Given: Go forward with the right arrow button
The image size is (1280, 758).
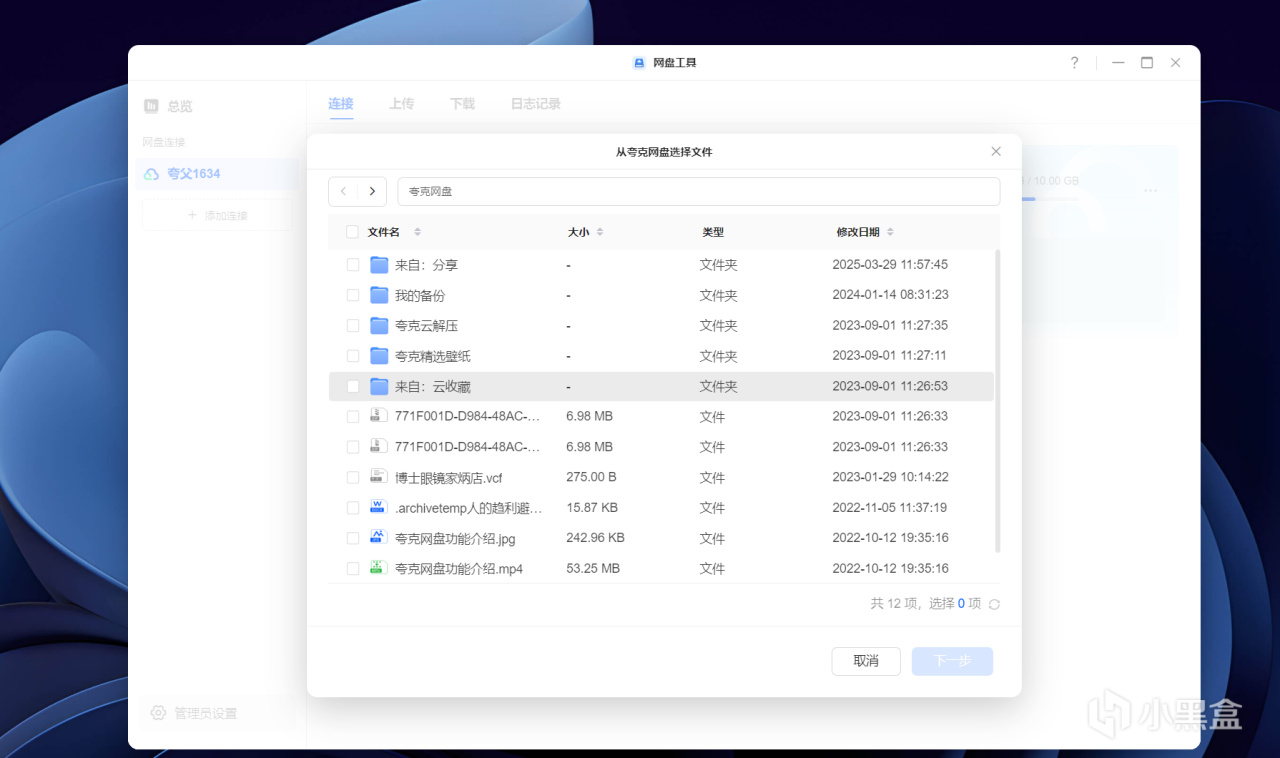Looking at the screenshot, I should tap(372, 191).
